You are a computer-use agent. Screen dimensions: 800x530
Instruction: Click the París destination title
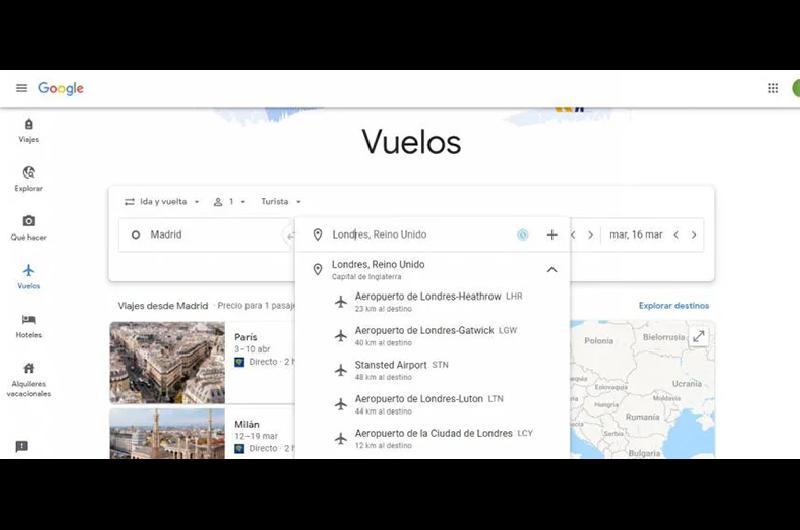[245, 337]
